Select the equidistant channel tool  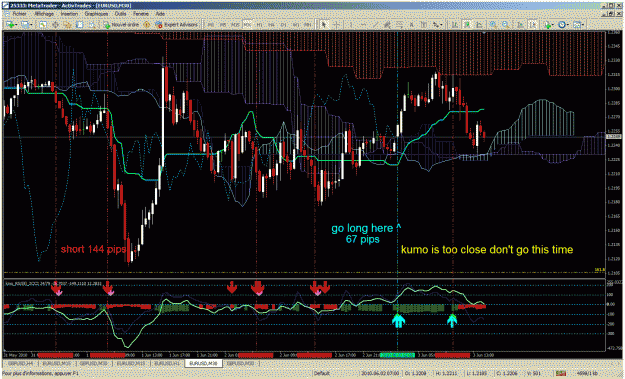pyautogui.click(x=387, y=25)
